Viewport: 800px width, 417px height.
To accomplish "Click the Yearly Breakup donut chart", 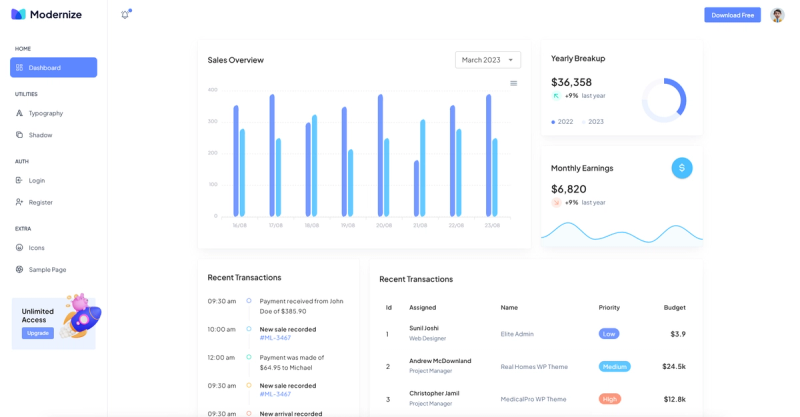I will point(664,100).
